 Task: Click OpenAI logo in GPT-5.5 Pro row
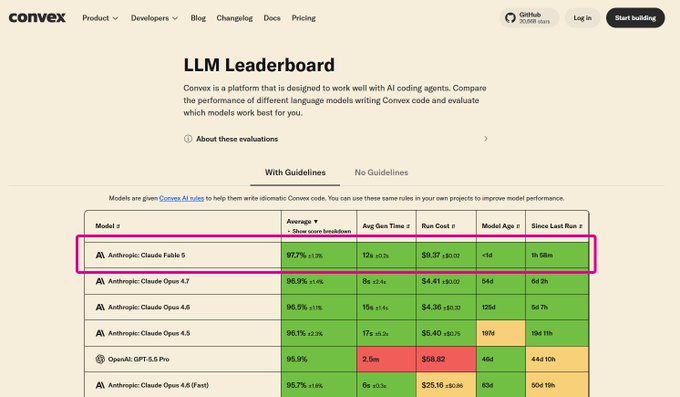pyautogui.click(x=100, y=359)
